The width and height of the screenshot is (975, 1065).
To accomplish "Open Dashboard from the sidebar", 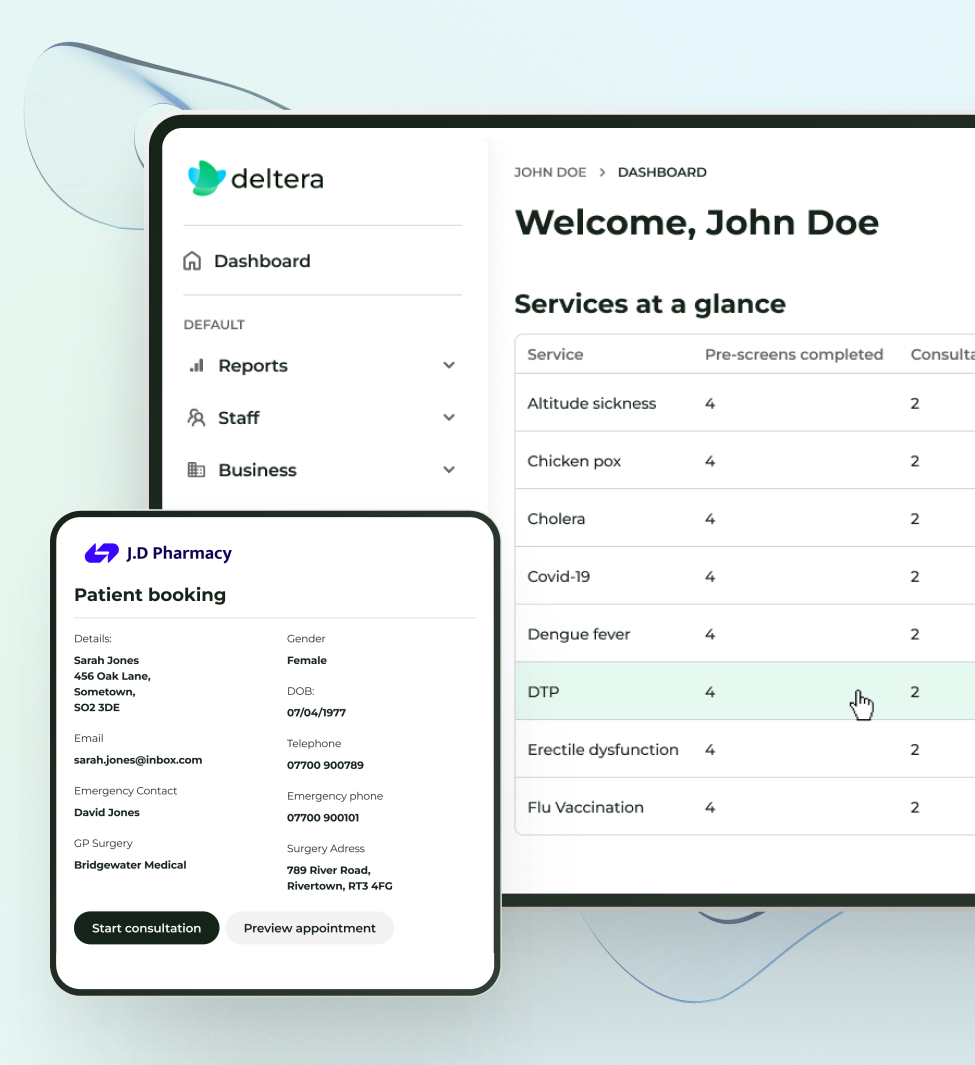I will click(x=261, y=260).
